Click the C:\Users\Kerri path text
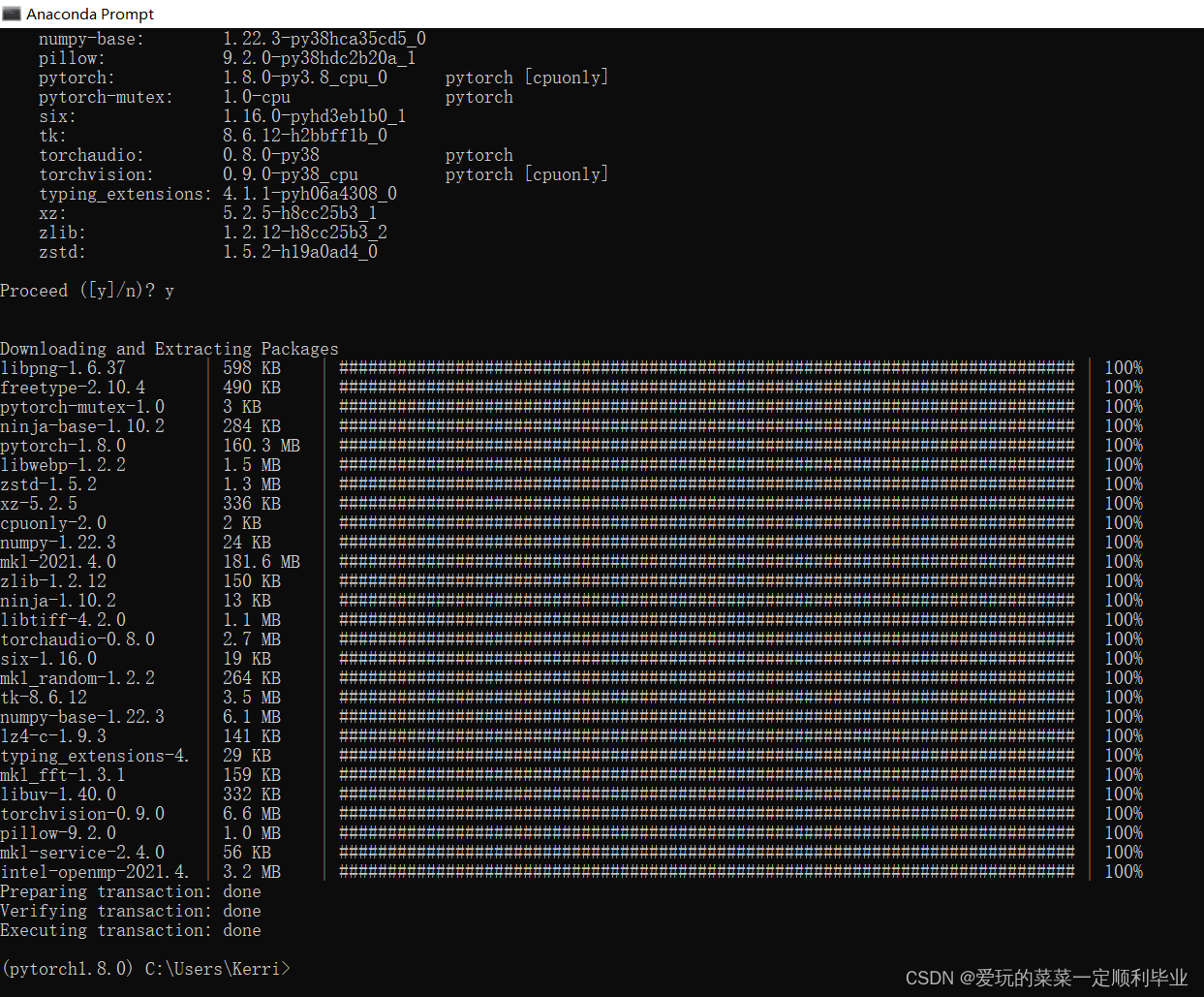 tap(211, 968)
